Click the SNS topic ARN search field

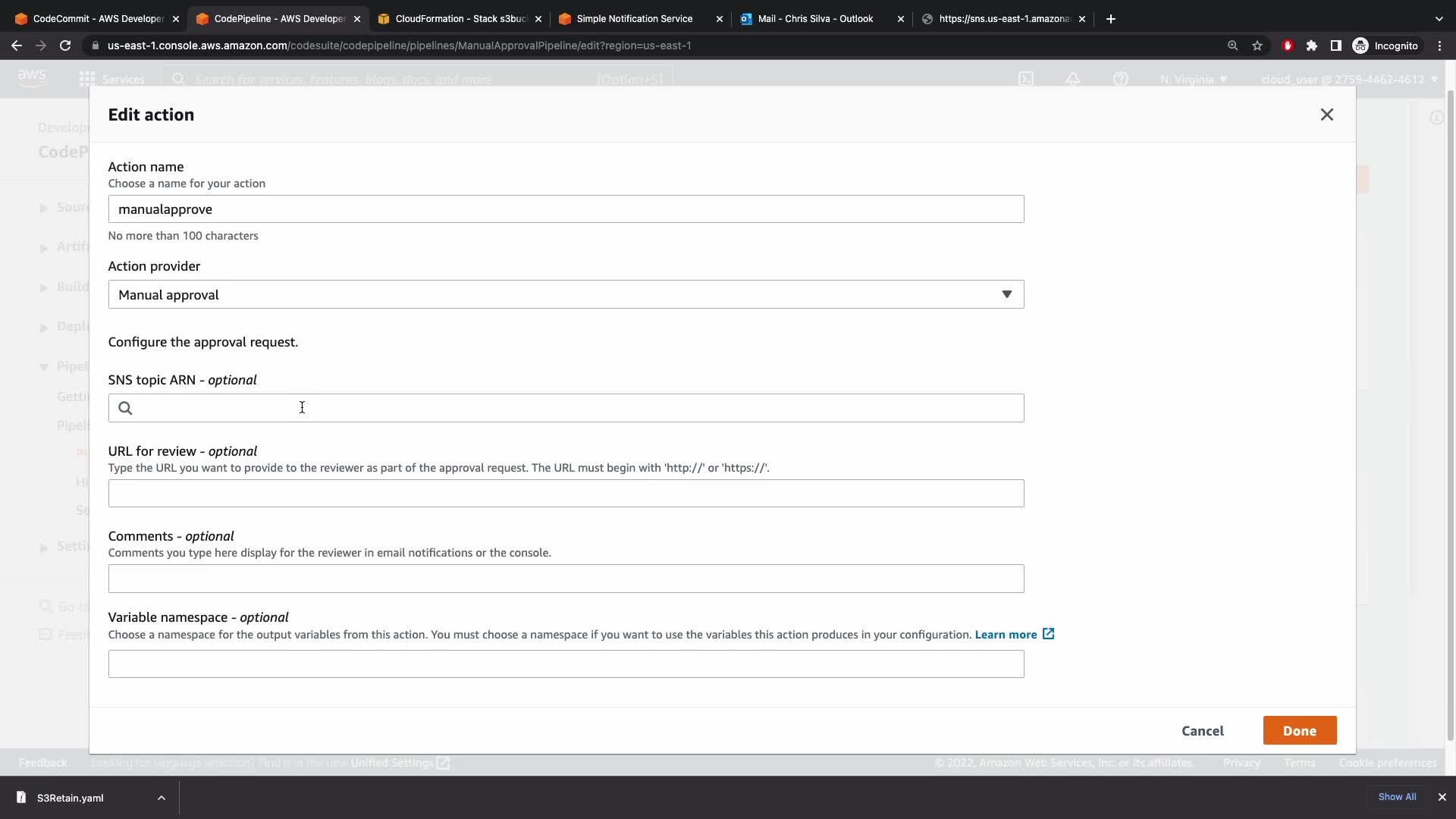(576, 408)
